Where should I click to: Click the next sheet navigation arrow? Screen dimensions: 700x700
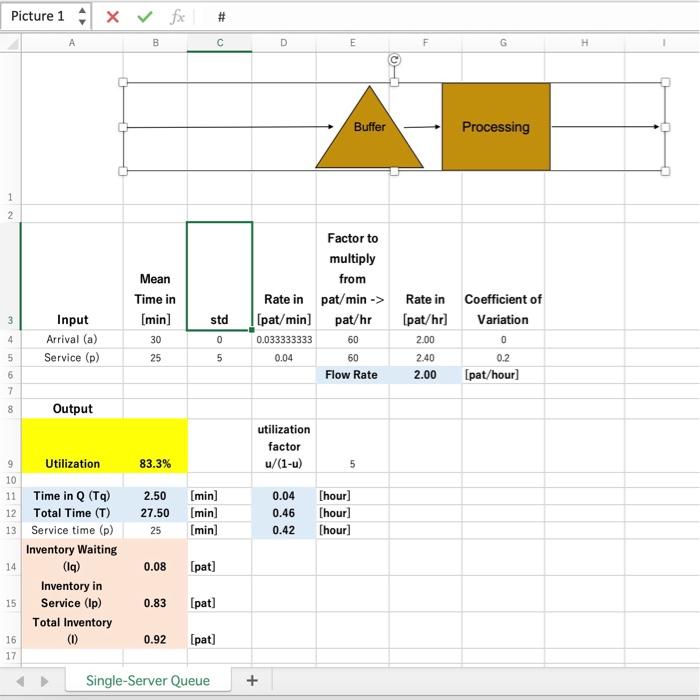44,681
